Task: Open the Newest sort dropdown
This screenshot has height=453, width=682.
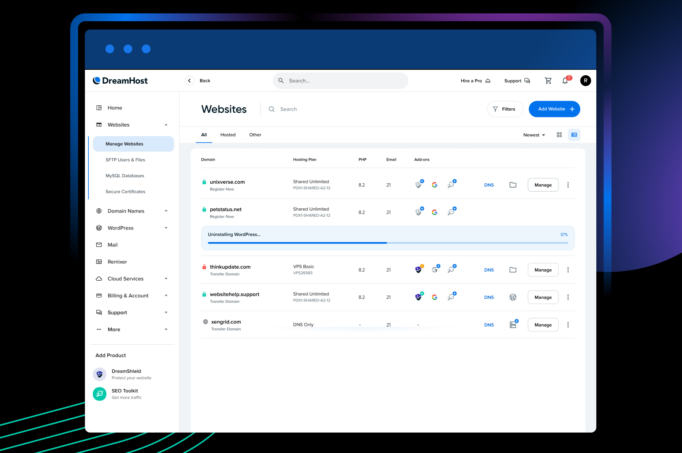Action: point(534,134)
